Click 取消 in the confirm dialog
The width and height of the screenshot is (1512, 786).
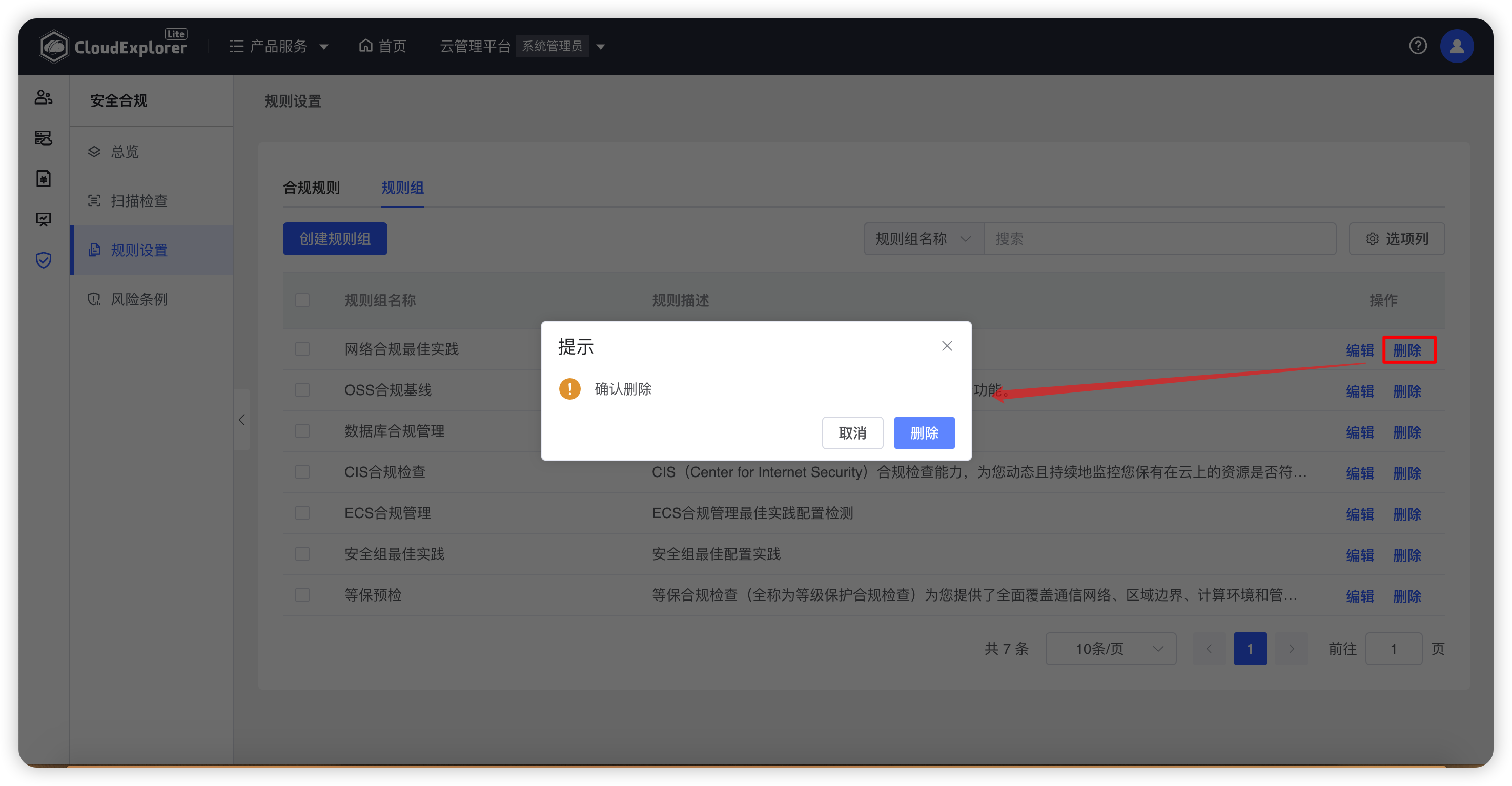click(x=852, y=433)
